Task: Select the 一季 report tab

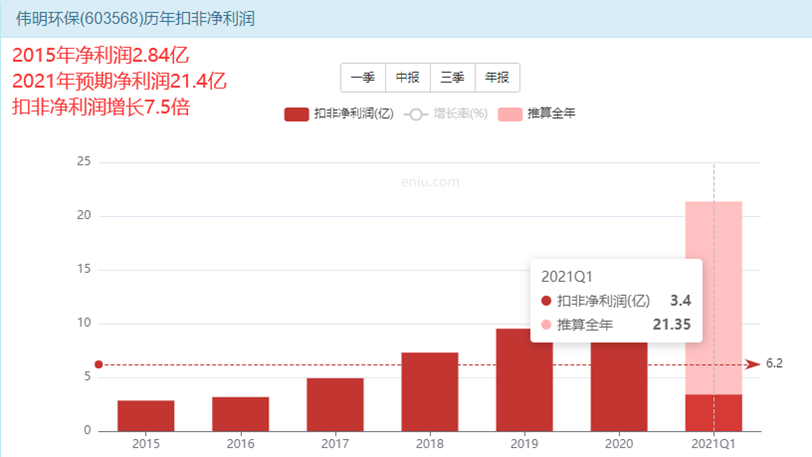Action: pos(363,78)
